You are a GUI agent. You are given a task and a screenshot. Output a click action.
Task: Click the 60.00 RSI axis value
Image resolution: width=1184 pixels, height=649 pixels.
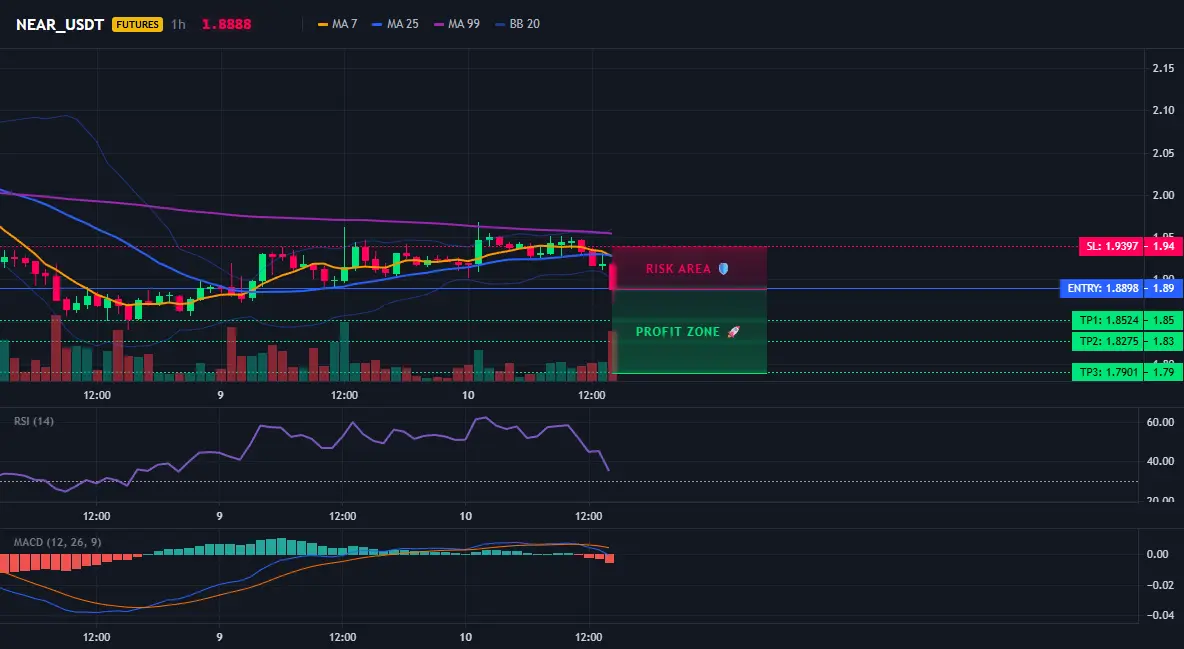click(x=1160, y=422)
